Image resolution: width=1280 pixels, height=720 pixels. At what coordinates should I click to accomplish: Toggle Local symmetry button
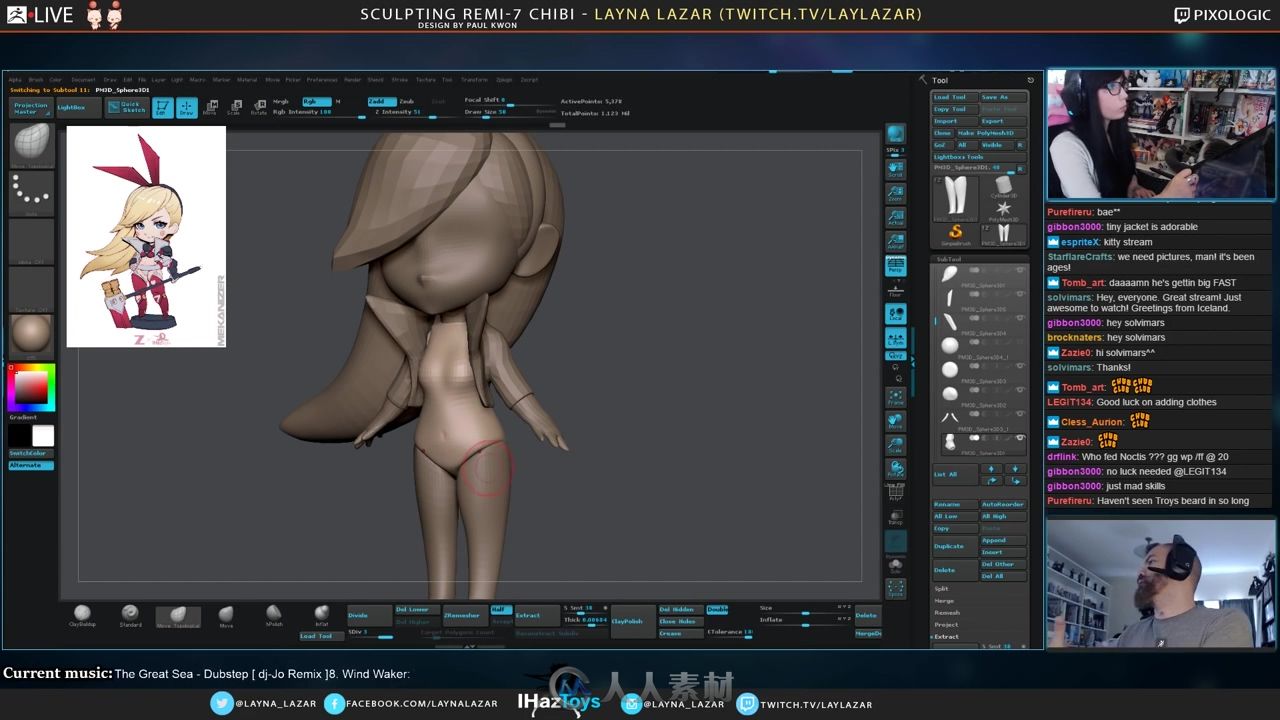(896, 314)
